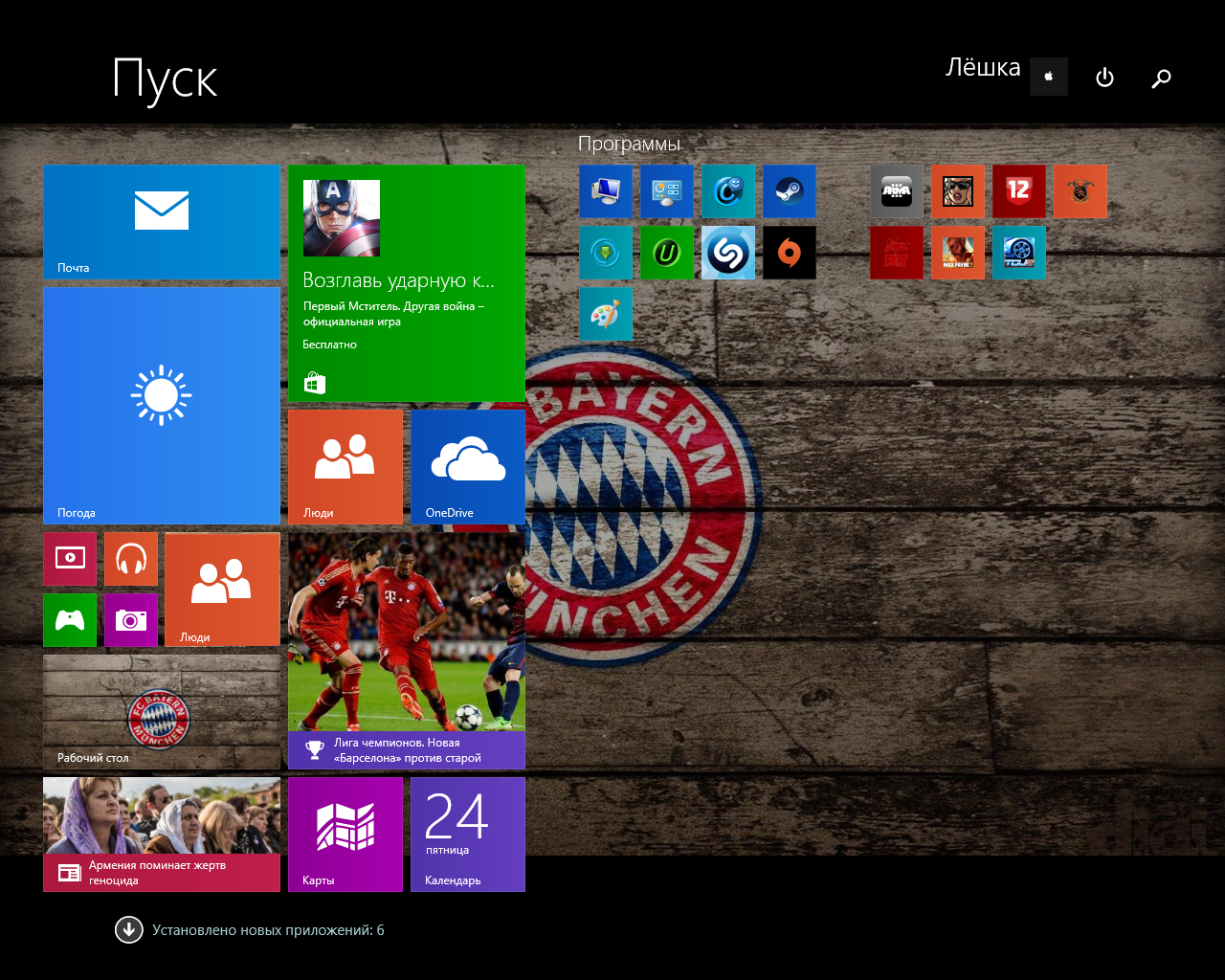Open the This PC computer icon tile

click(x=606, y=191)
